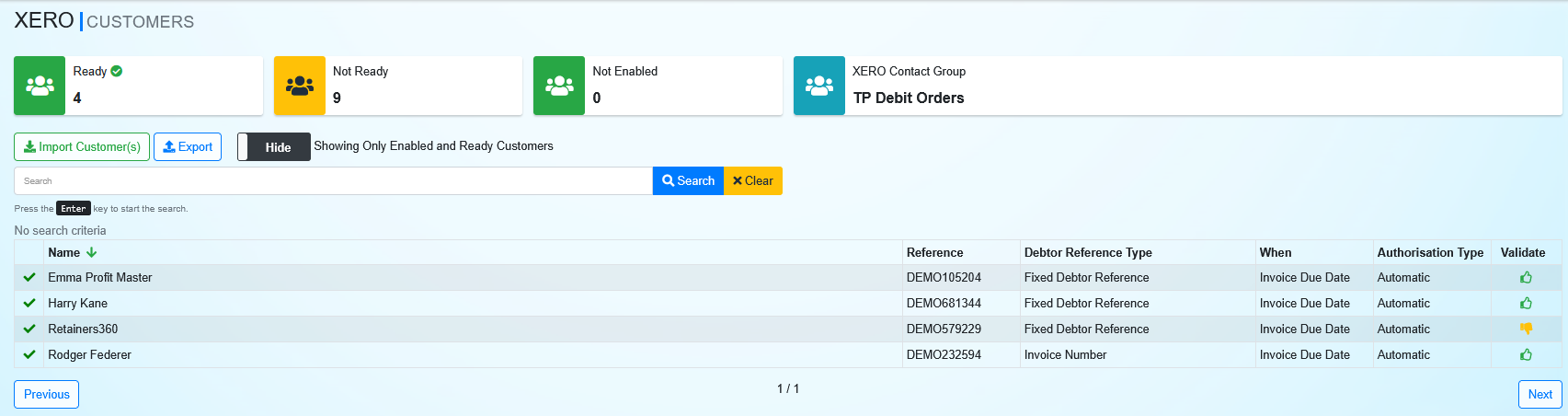Click reference DEMO579229

point(944,329)
